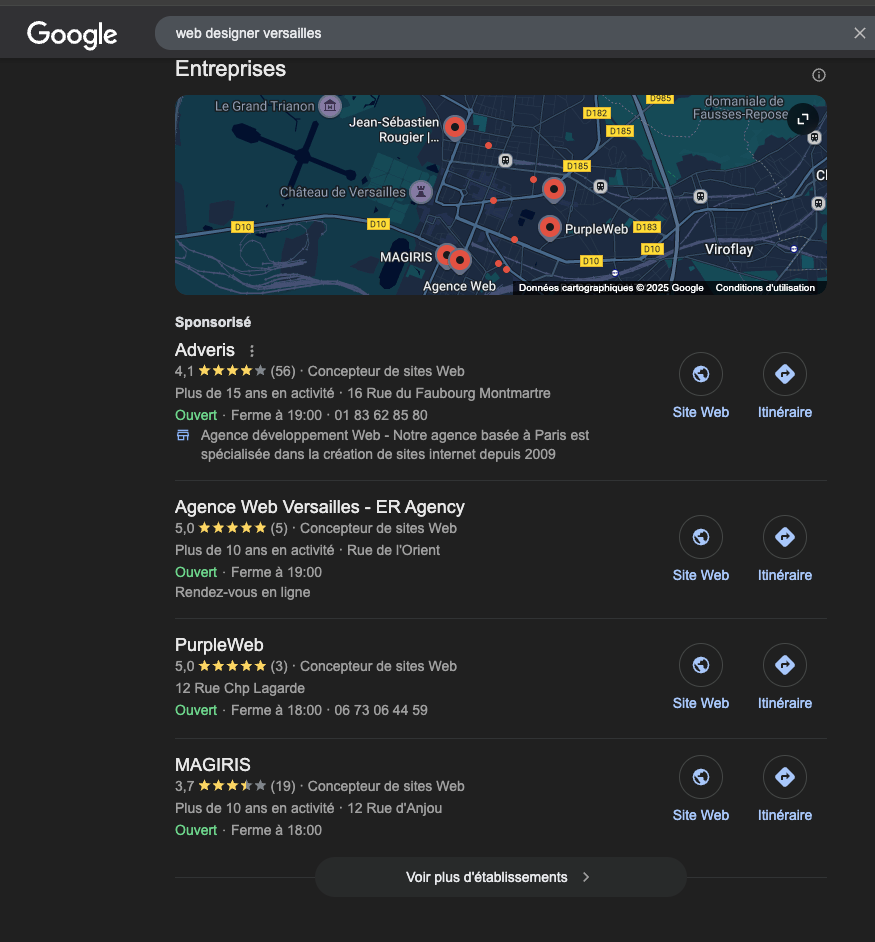Image resolution: width=875 pixels, height=942 pixels.
Task: Click the Château de Versailles landmark icon
Action: pos(421,192)
